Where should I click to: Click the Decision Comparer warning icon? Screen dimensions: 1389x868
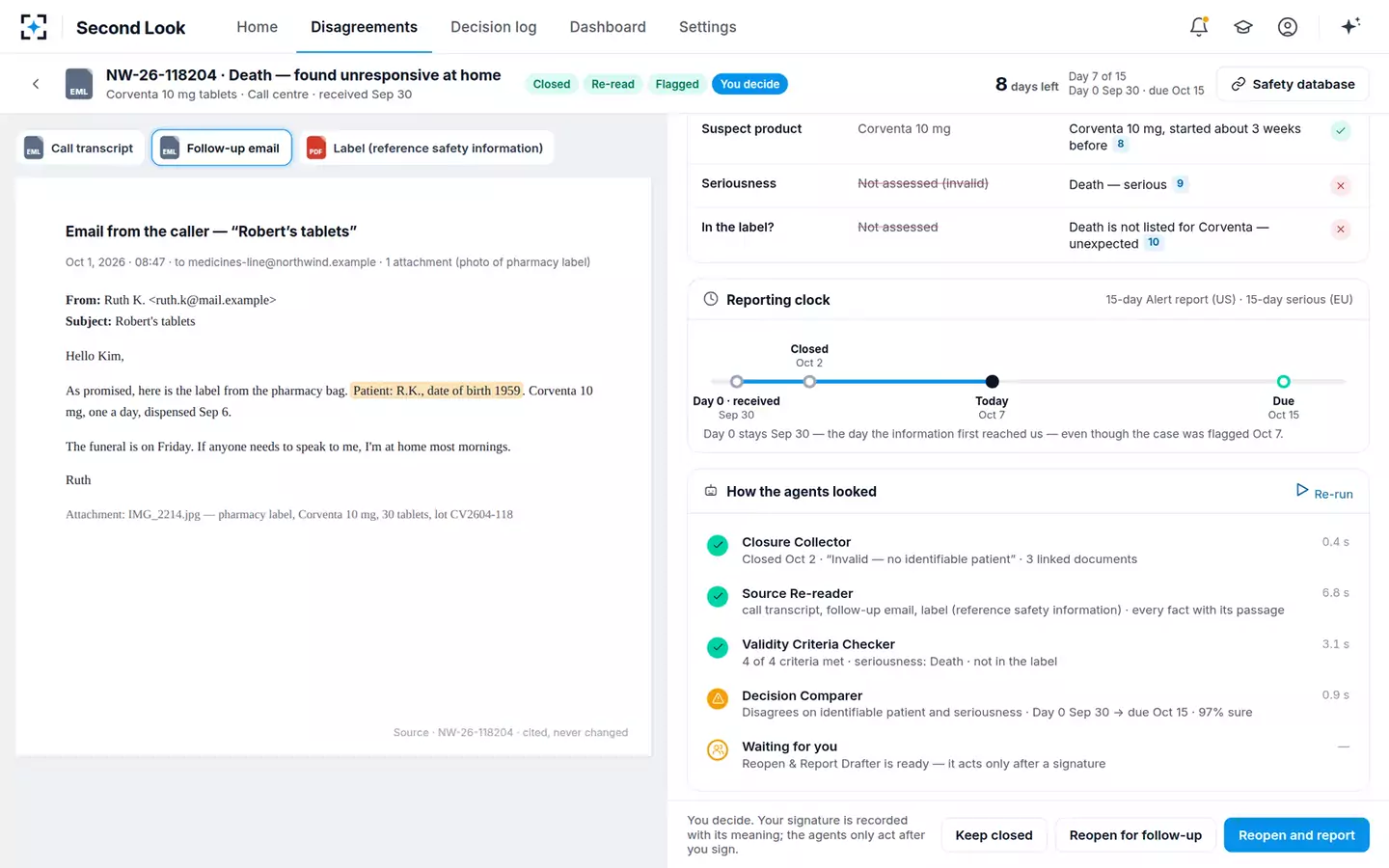[x=718, y=699]
